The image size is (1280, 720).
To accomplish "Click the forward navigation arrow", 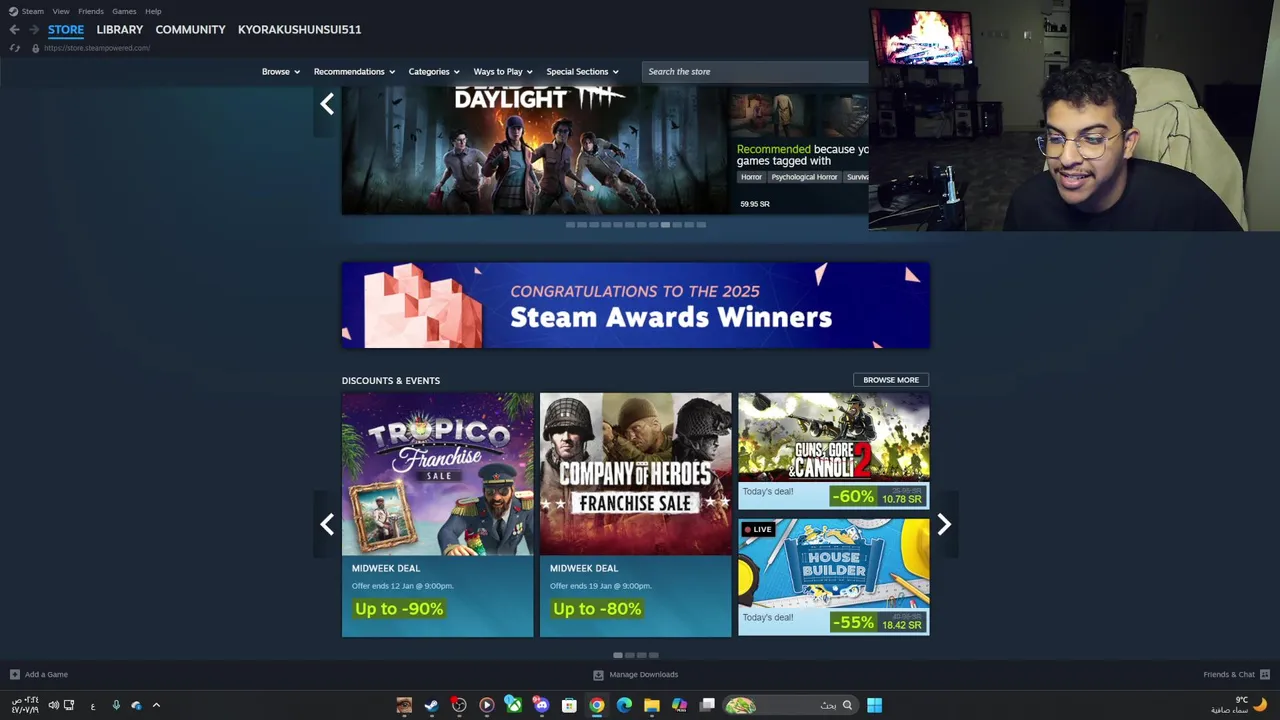I will coord(33,29).
